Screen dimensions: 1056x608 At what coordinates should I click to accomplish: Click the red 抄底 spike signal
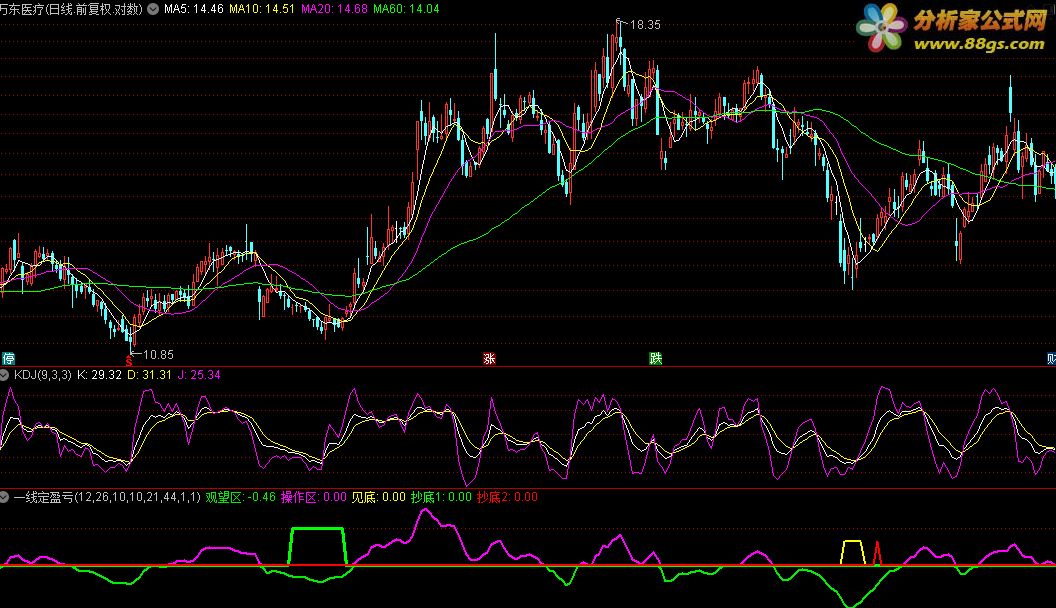[877, 553]
